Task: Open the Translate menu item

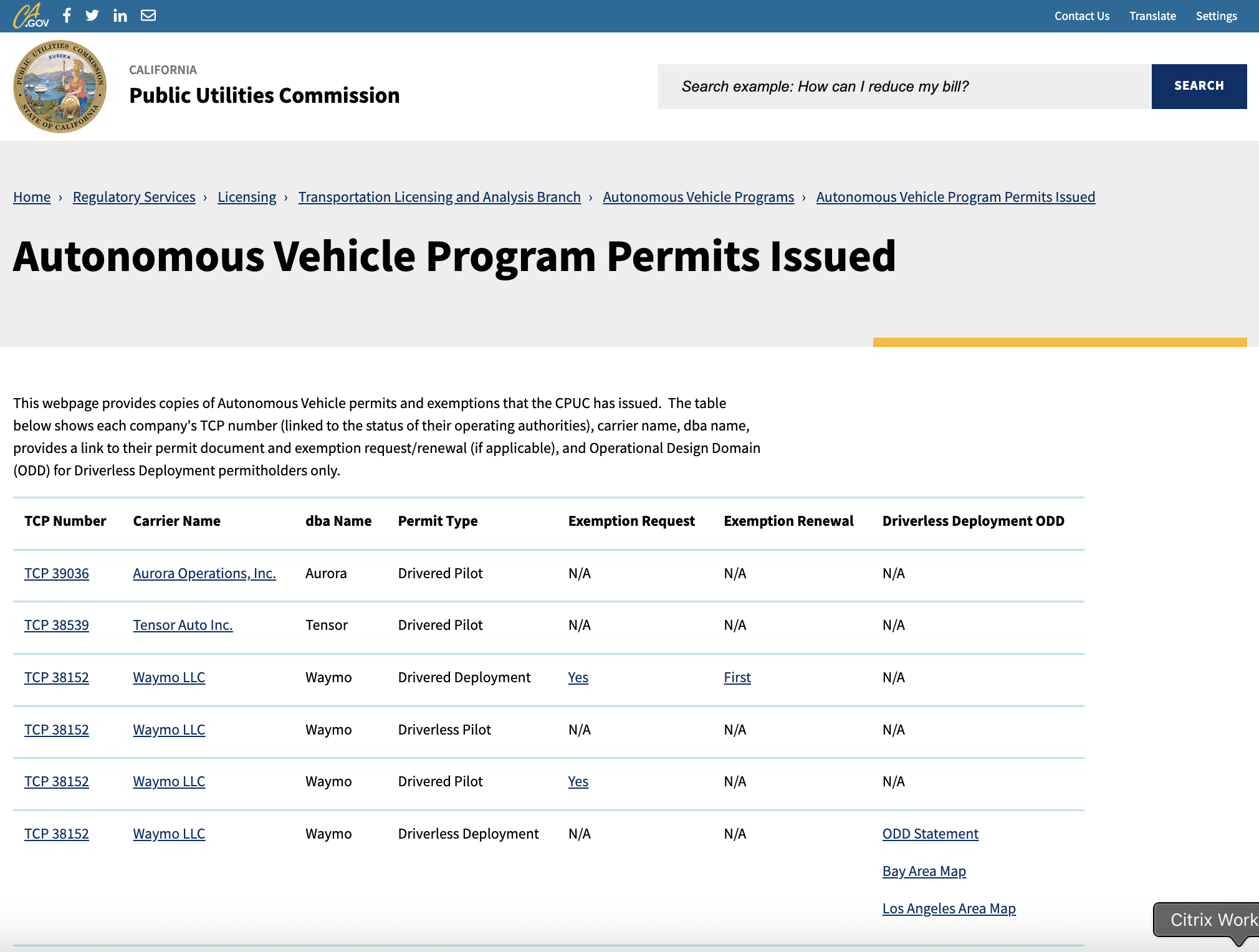Action: (x=1152, y=16)
